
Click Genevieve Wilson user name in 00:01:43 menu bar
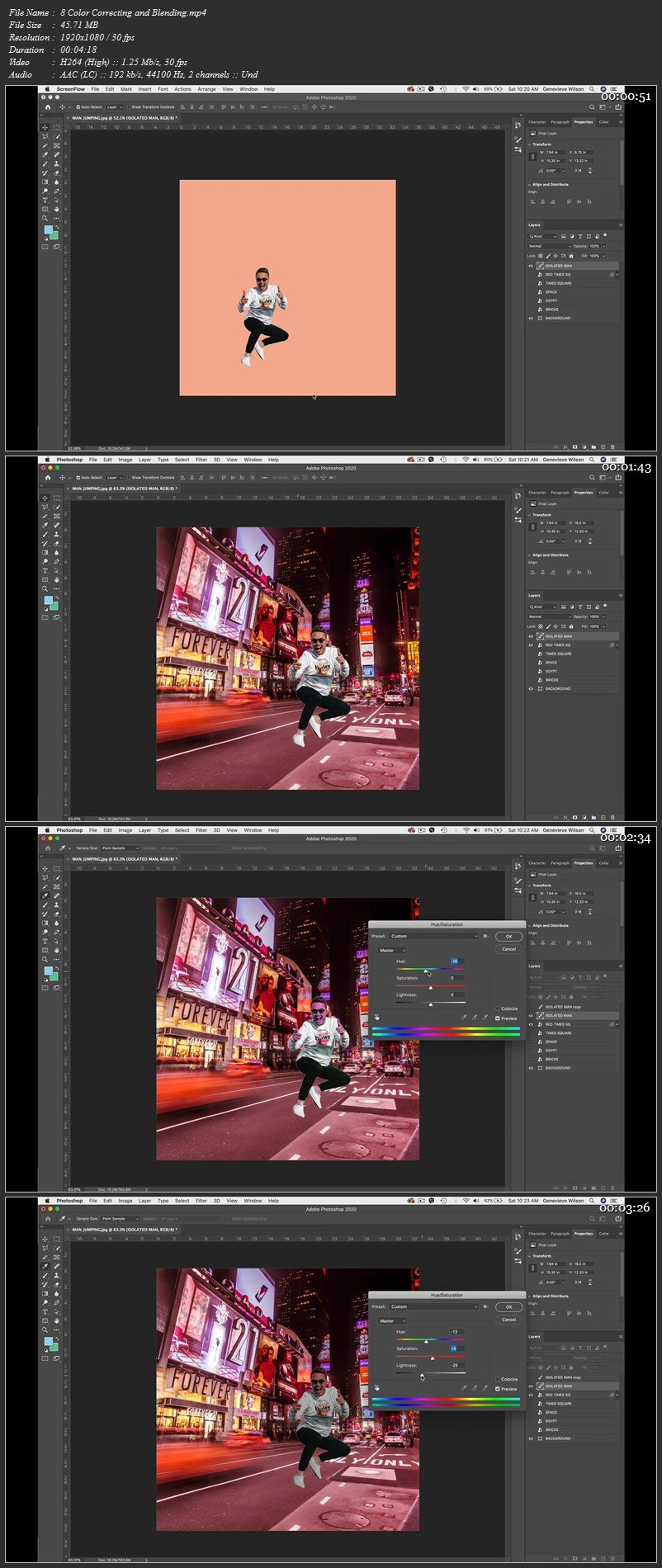pos(562,460)
